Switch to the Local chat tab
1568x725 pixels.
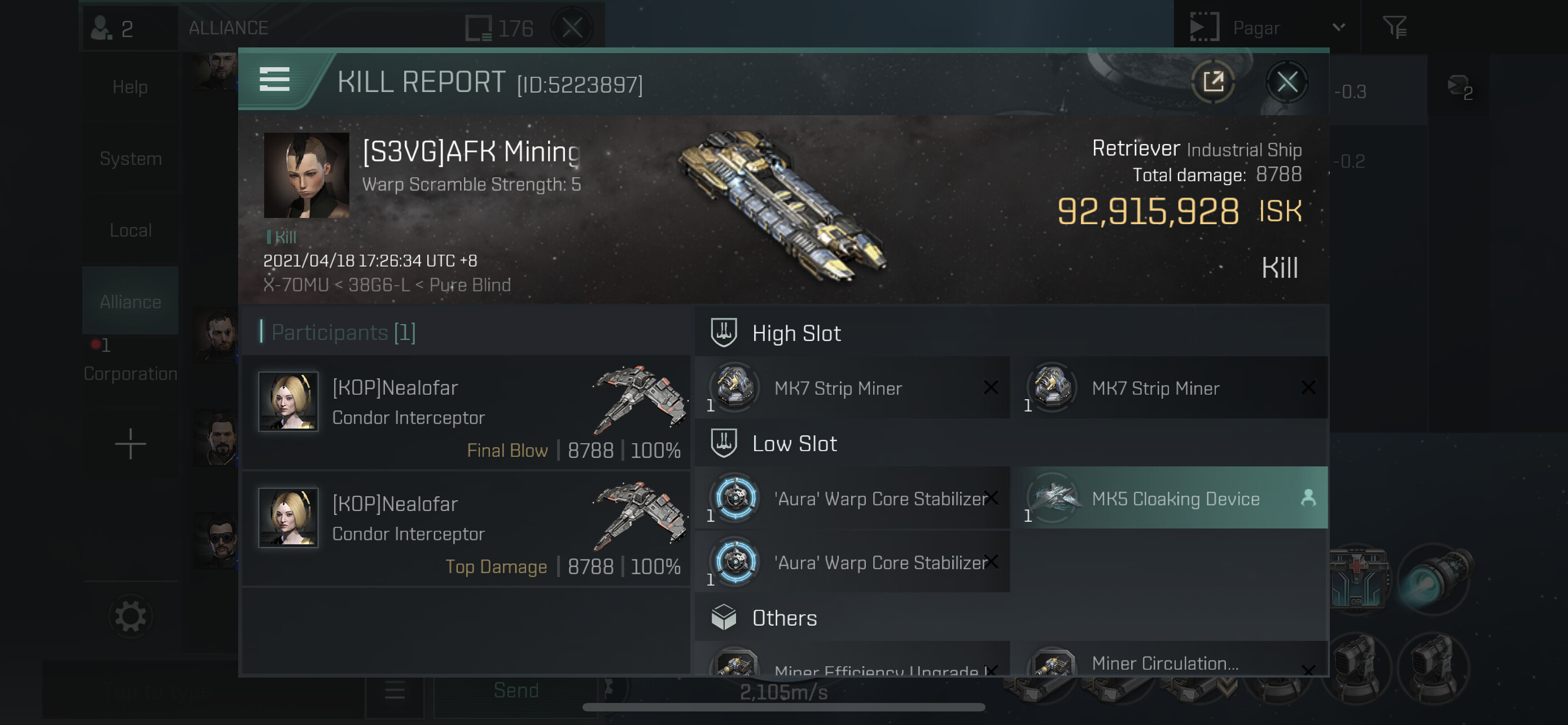tap(130, 230)
